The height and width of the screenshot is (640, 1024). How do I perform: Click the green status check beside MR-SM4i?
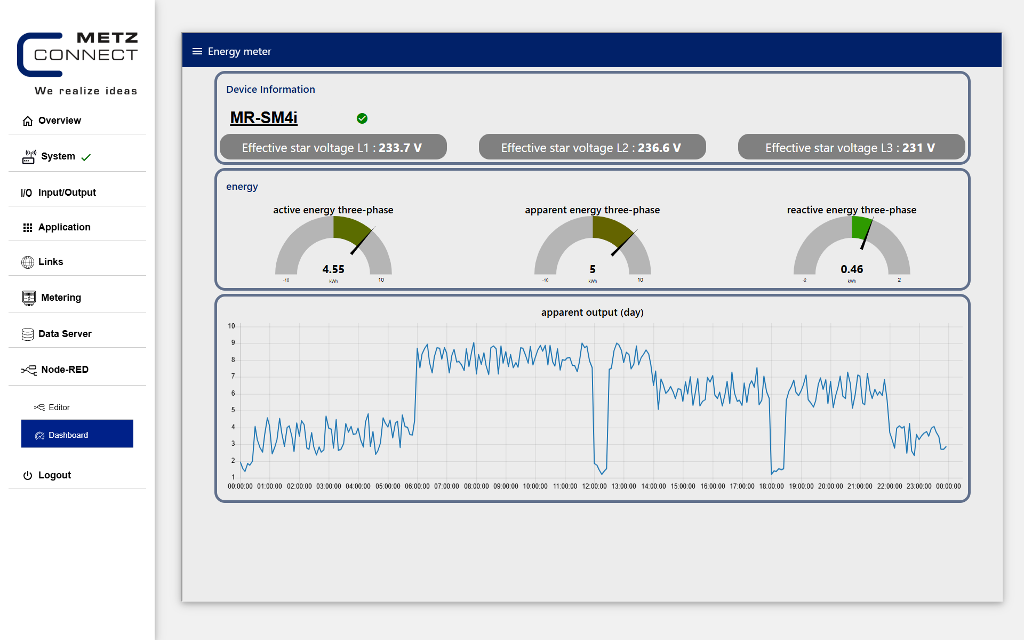[362, 118]
